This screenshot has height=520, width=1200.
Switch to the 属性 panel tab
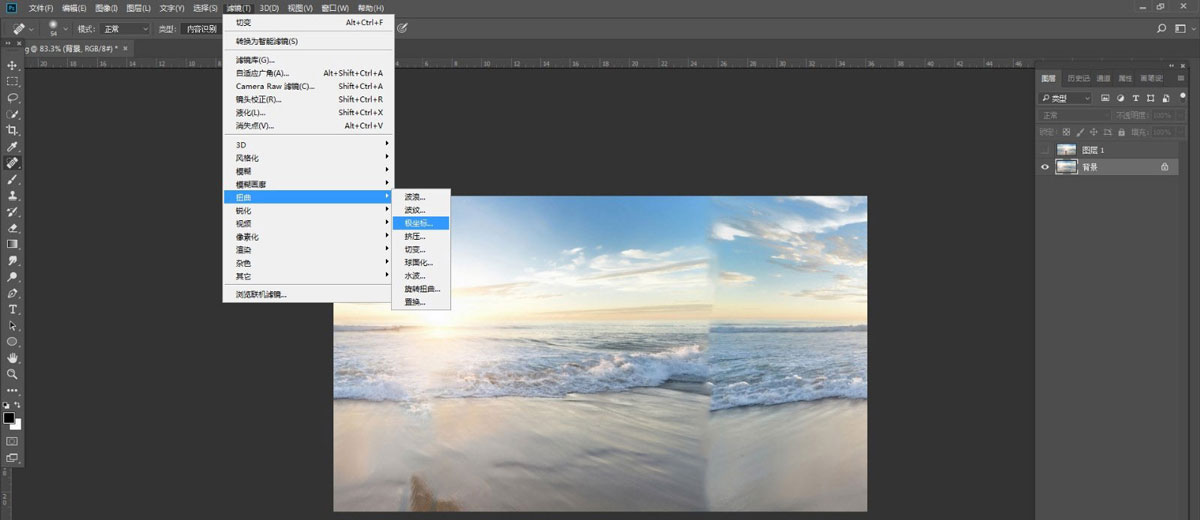tap(1126, 78)
